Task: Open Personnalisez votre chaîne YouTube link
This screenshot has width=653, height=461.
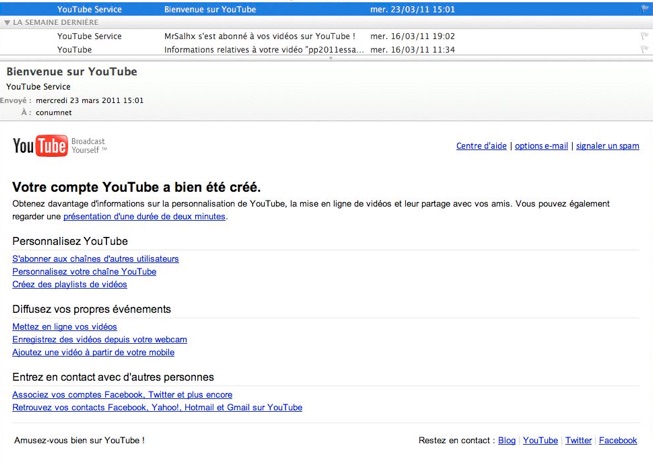Action: [84, 272]
